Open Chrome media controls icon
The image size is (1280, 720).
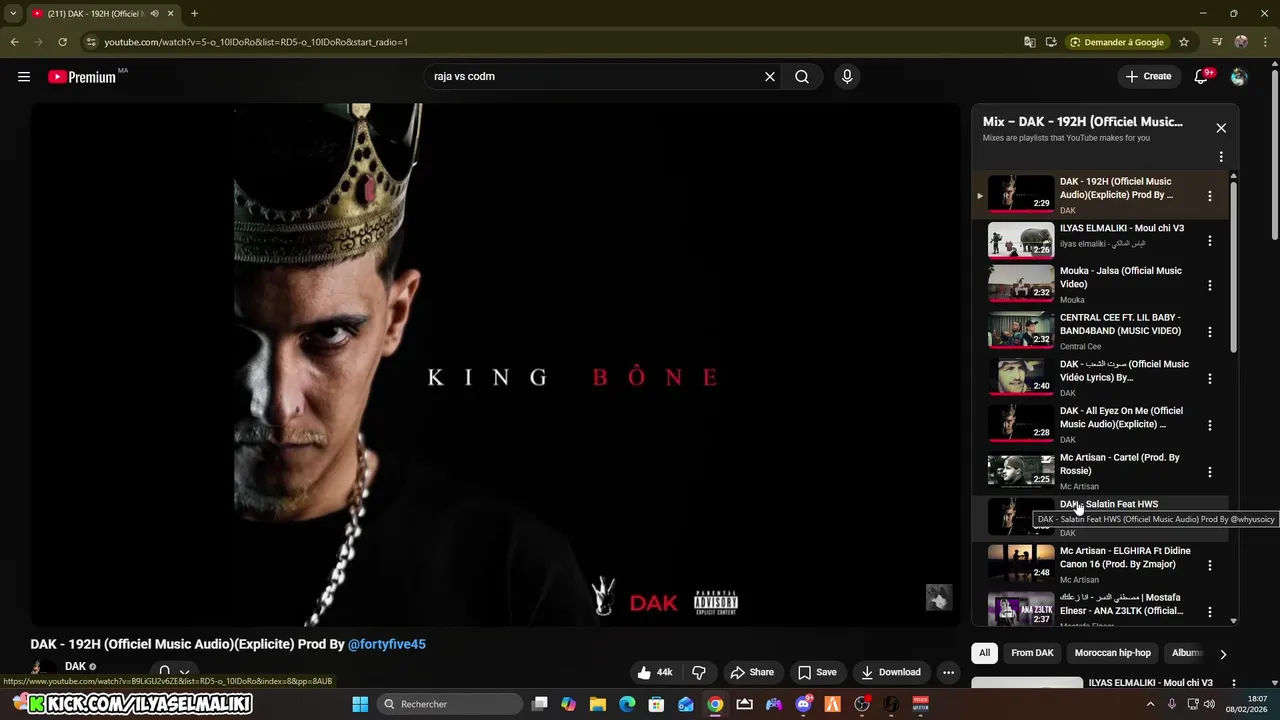point(1217,42)
